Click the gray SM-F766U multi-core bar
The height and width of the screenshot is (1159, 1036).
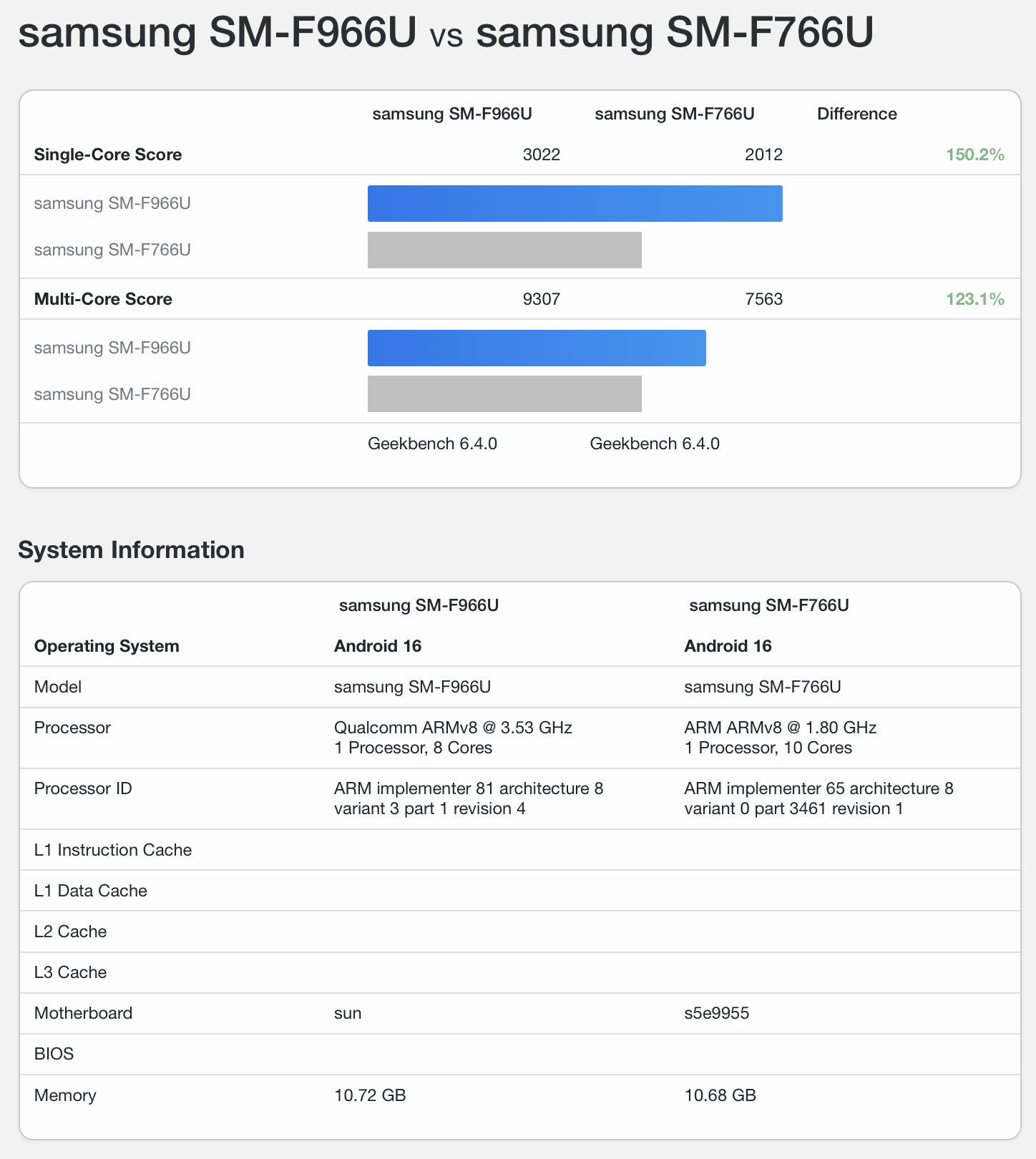point(504,394)
